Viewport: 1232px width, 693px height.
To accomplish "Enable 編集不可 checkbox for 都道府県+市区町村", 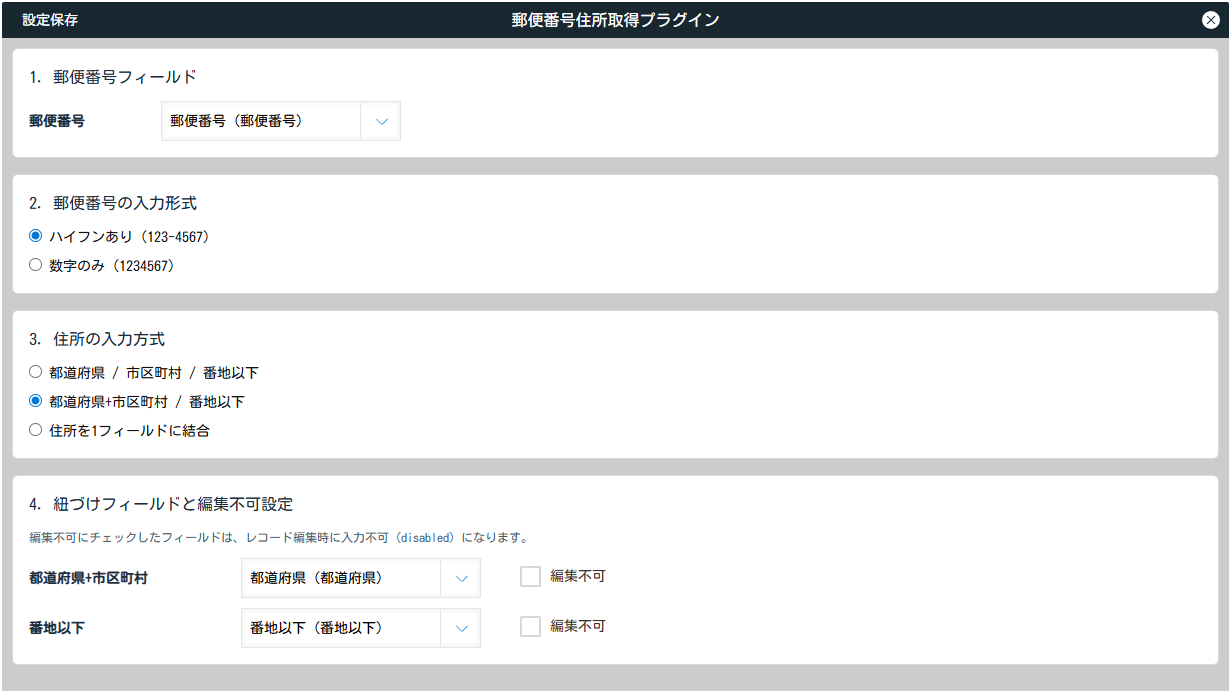I will [530, 577].
